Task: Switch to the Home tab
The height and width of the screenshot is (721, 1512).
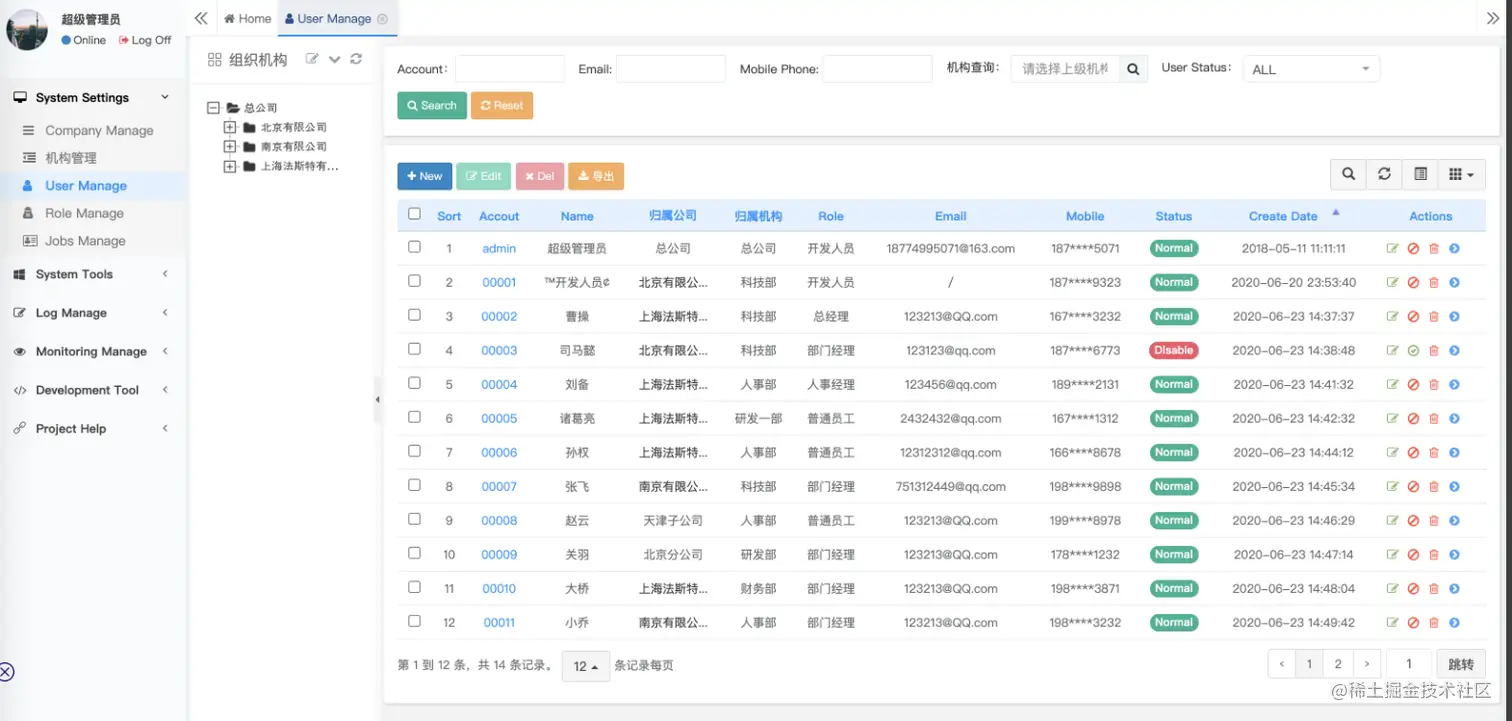Action: (248, 19)
